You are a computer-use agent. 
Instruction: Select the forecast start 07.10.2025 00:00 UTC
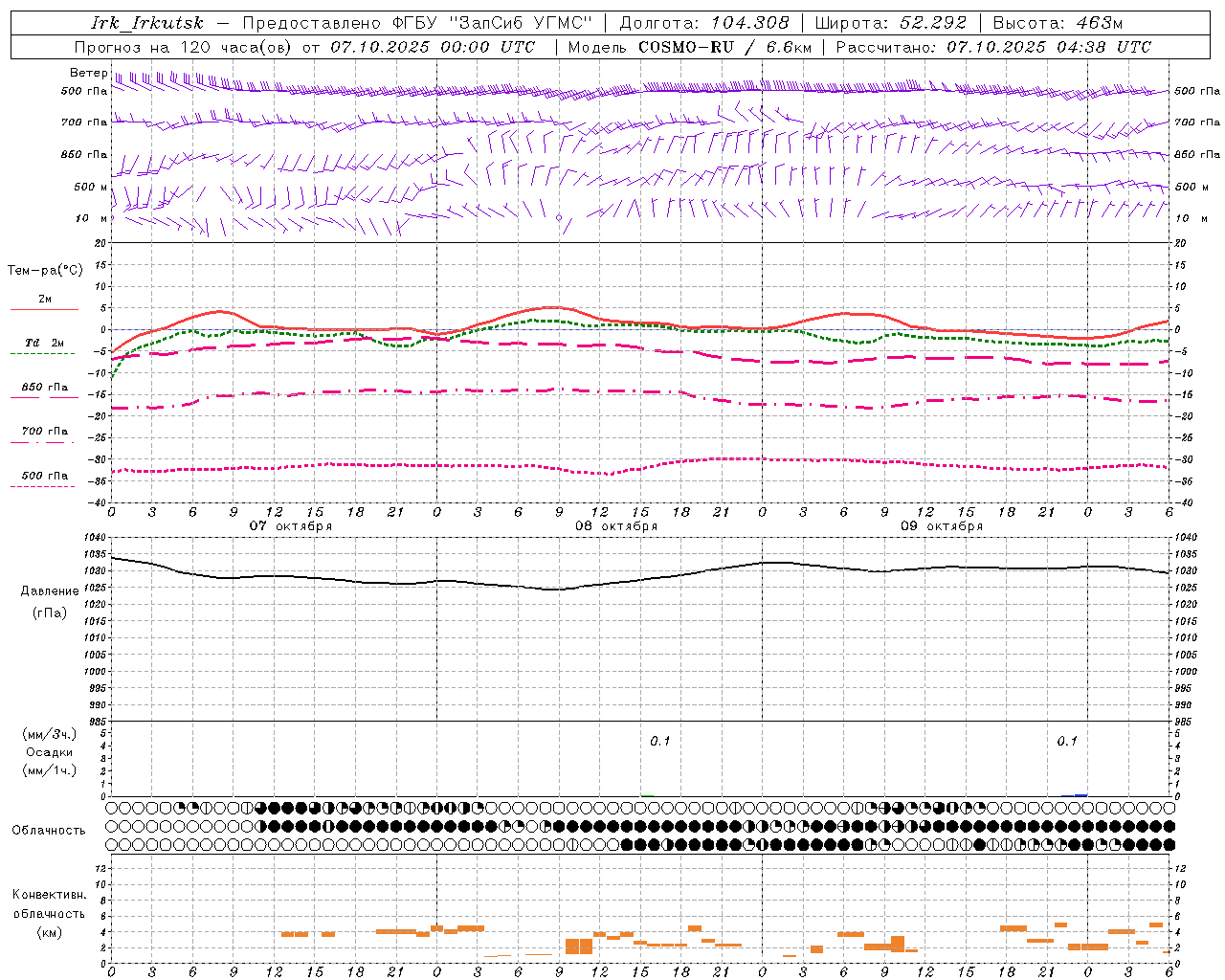click(x=433, y=47)
